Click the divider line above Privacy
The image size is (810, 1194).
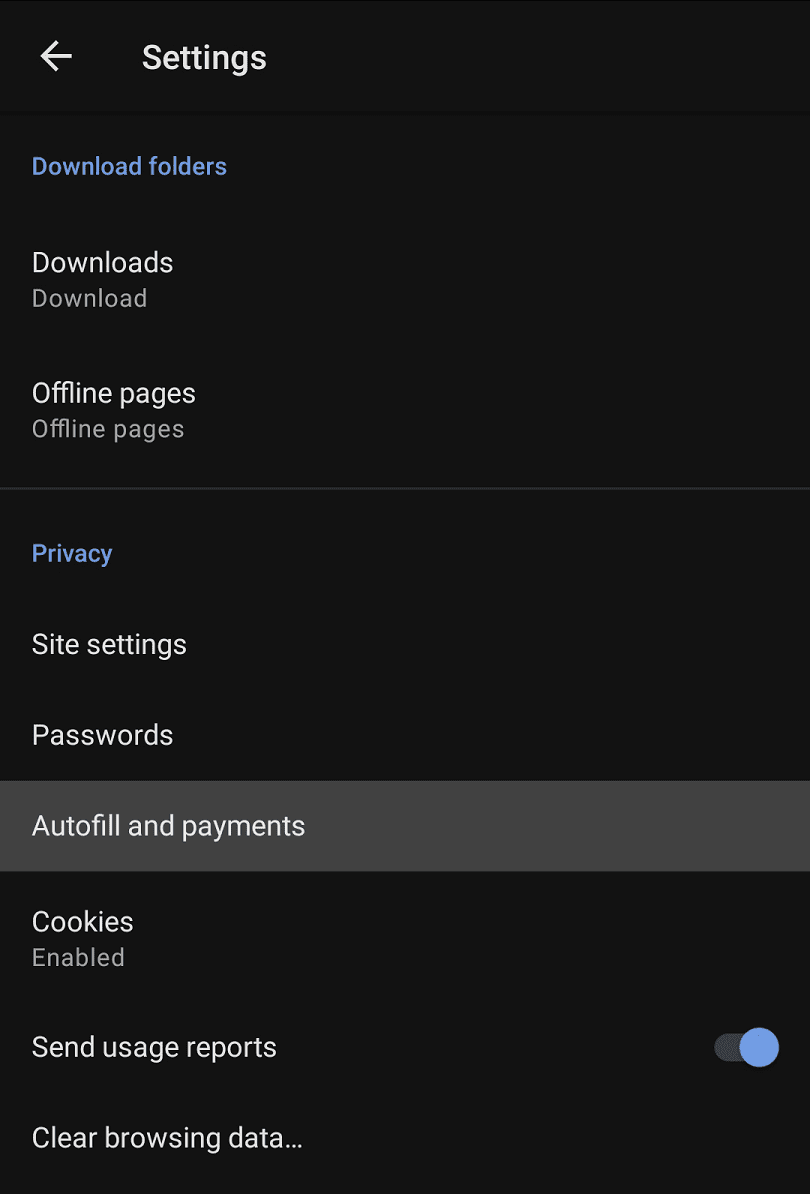(x=405, y=488)
